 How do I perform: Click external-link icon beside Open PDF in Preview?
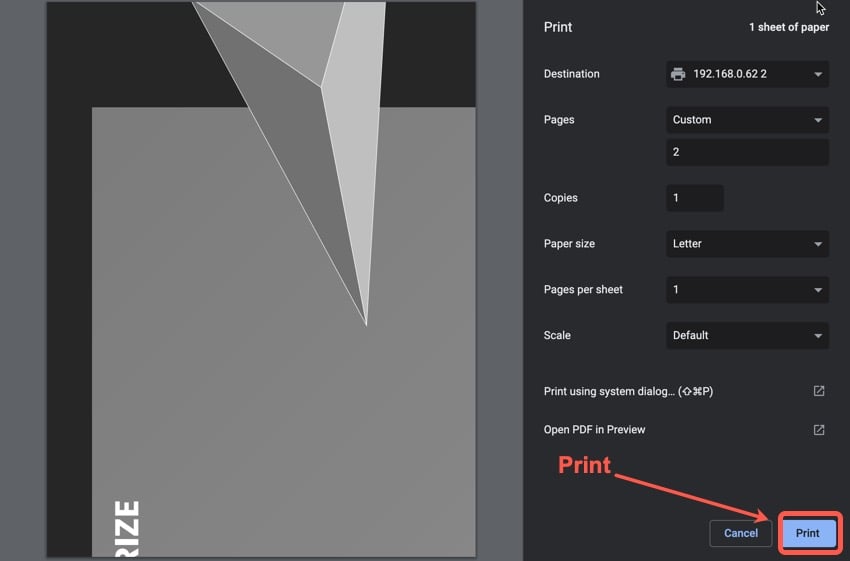[x=818, y=429]
